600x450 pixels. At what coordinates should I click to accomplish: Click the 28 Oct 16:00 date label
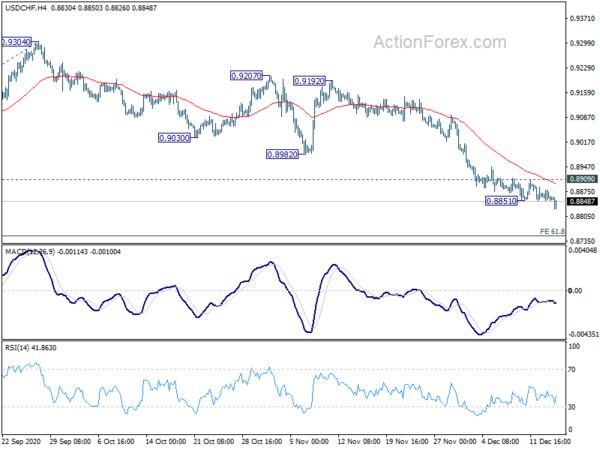point(262,441)
